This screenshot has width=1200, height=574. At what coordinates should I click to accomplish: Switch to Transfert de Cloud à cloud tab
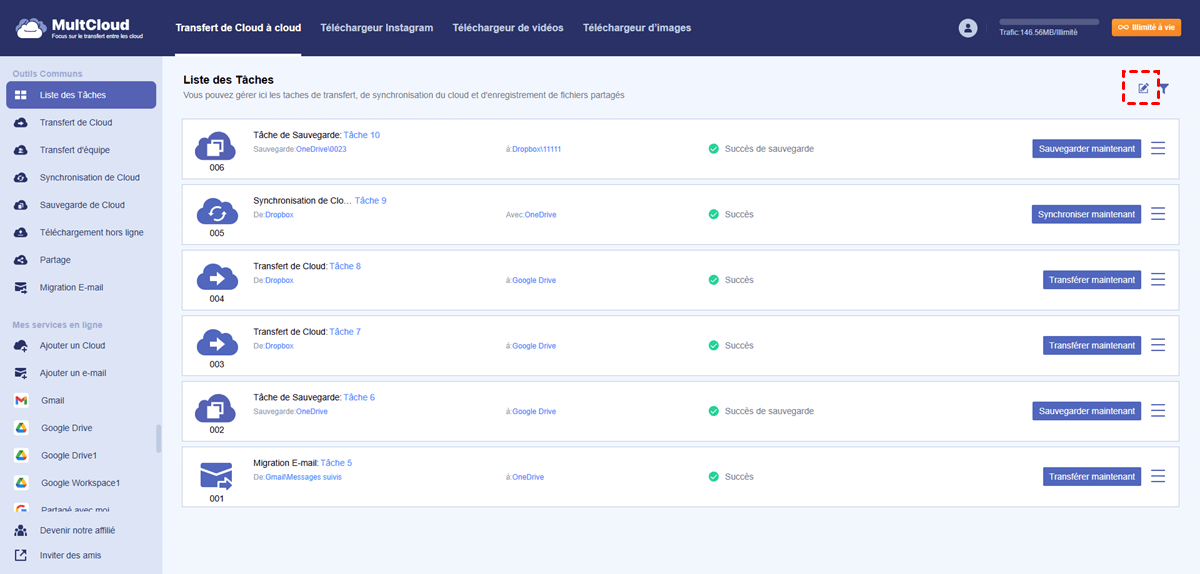click(238, 28)
